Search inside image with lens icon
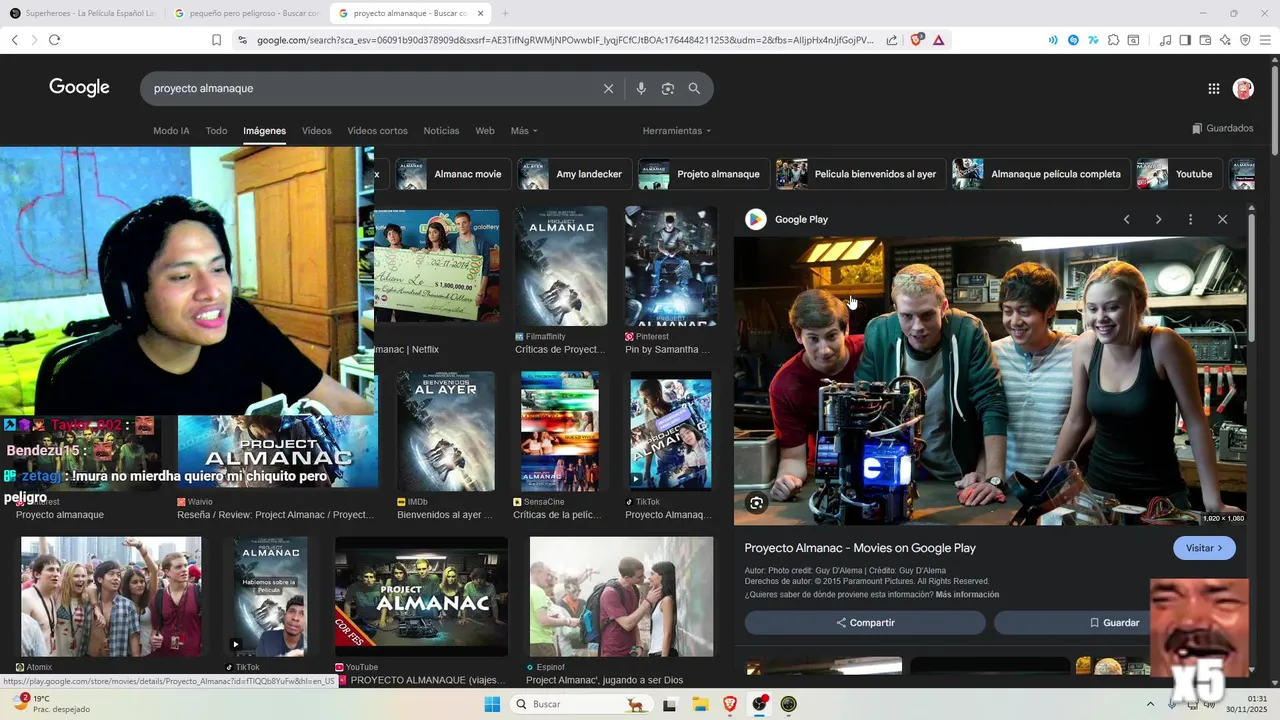Image resolution: width=1280 pixels, height=720 pixels. pyautogui.click(x=756, y=504)
